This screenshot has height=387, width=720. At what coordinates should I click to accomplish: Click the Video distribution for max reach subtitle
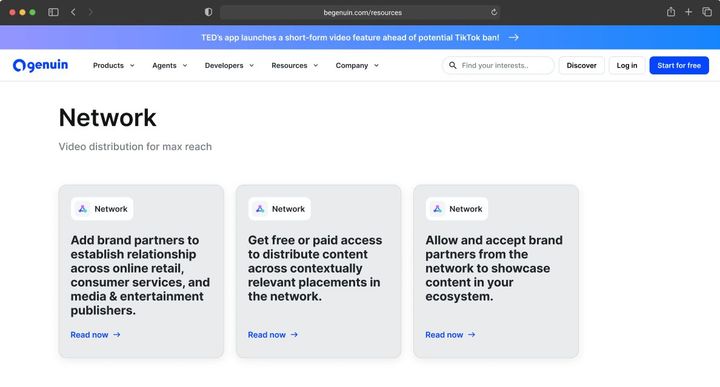(x=135, y=146)
